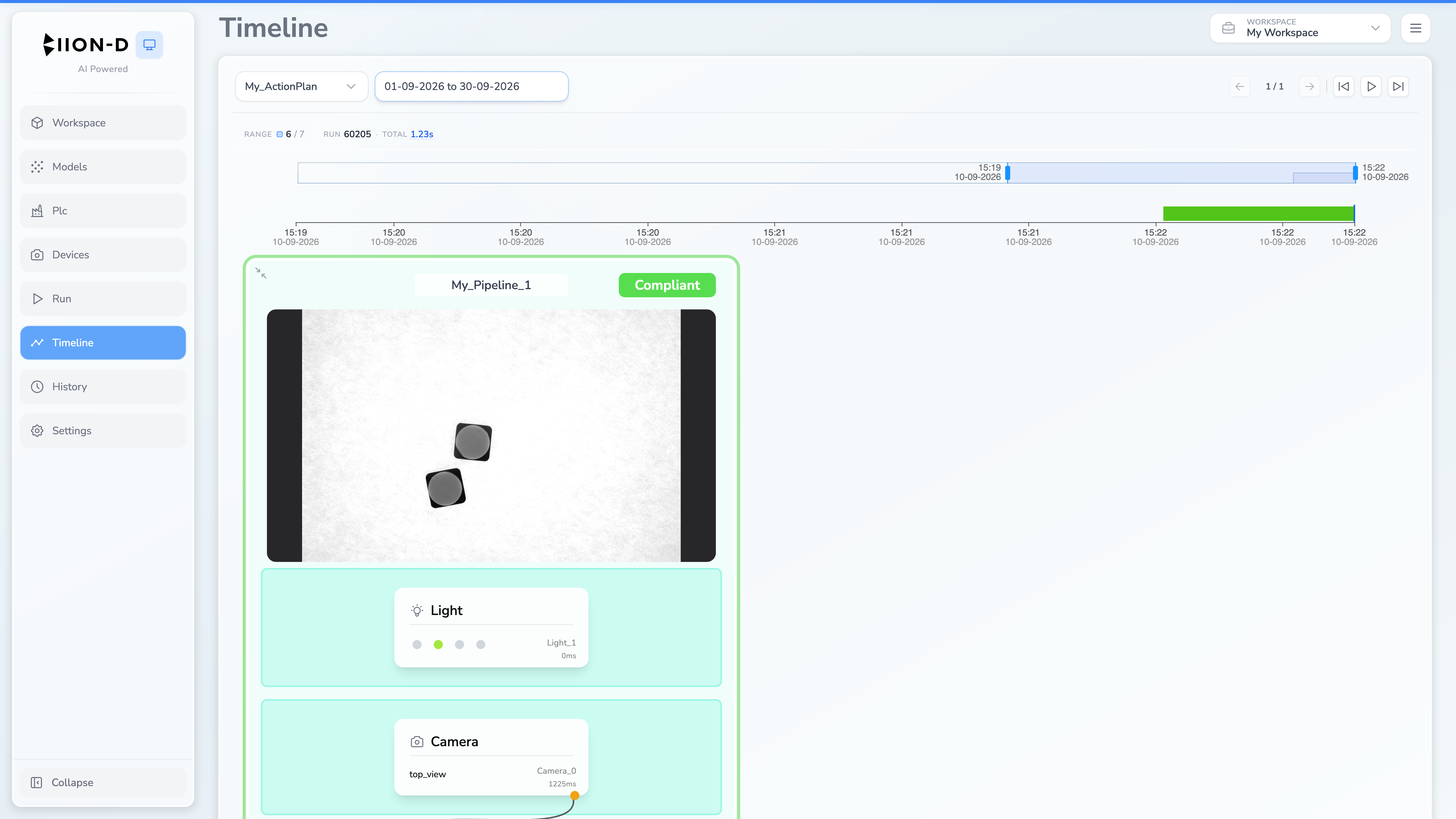Click the Camera node card
The image size is (1456, 819).
pyautogui.click(x=491, y=757)
